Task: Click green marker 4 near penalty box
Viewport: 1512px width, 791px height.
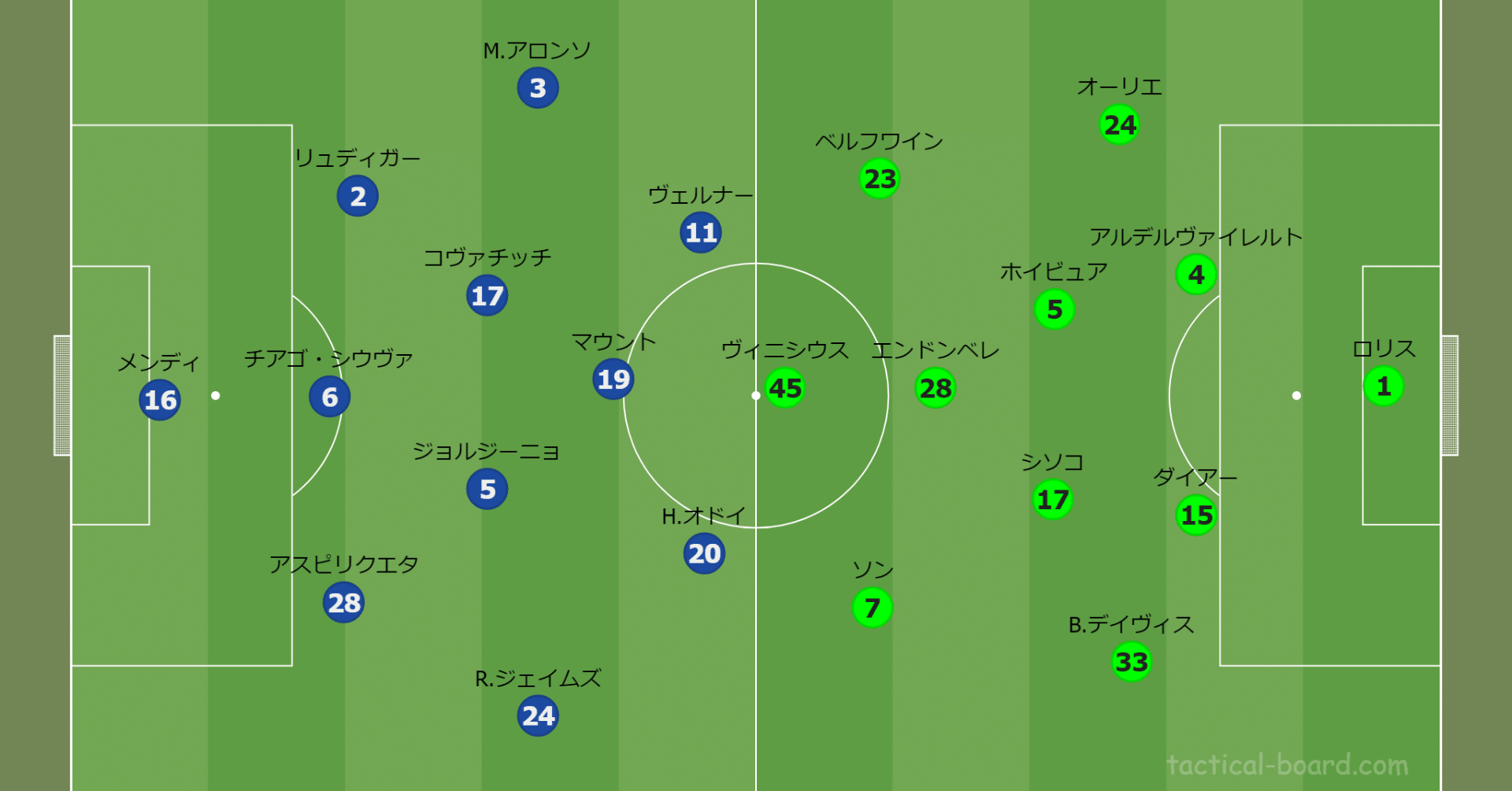Action: tap(1196, 275)
